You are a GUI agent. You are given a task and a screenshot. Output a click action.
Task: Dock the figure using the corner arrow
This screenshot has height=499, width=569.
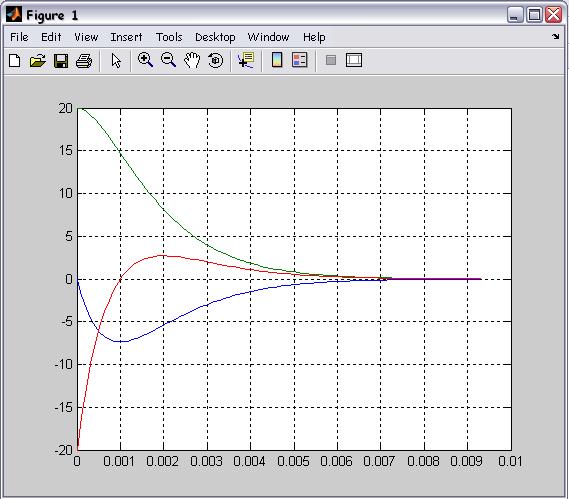click(556, 36)
